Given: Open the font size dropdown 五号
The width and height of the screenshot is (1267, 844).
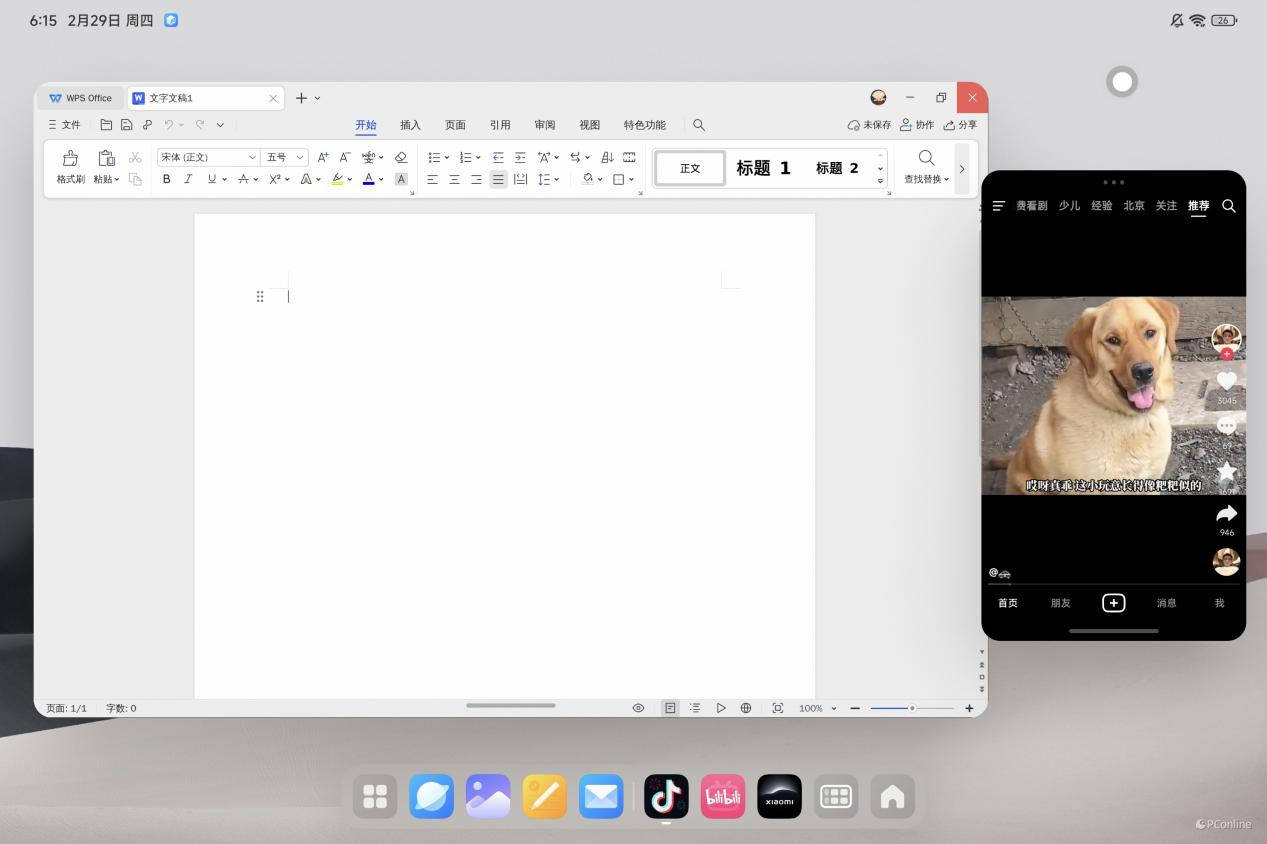Looking at the screenshot, I should [x=285, y=157].
